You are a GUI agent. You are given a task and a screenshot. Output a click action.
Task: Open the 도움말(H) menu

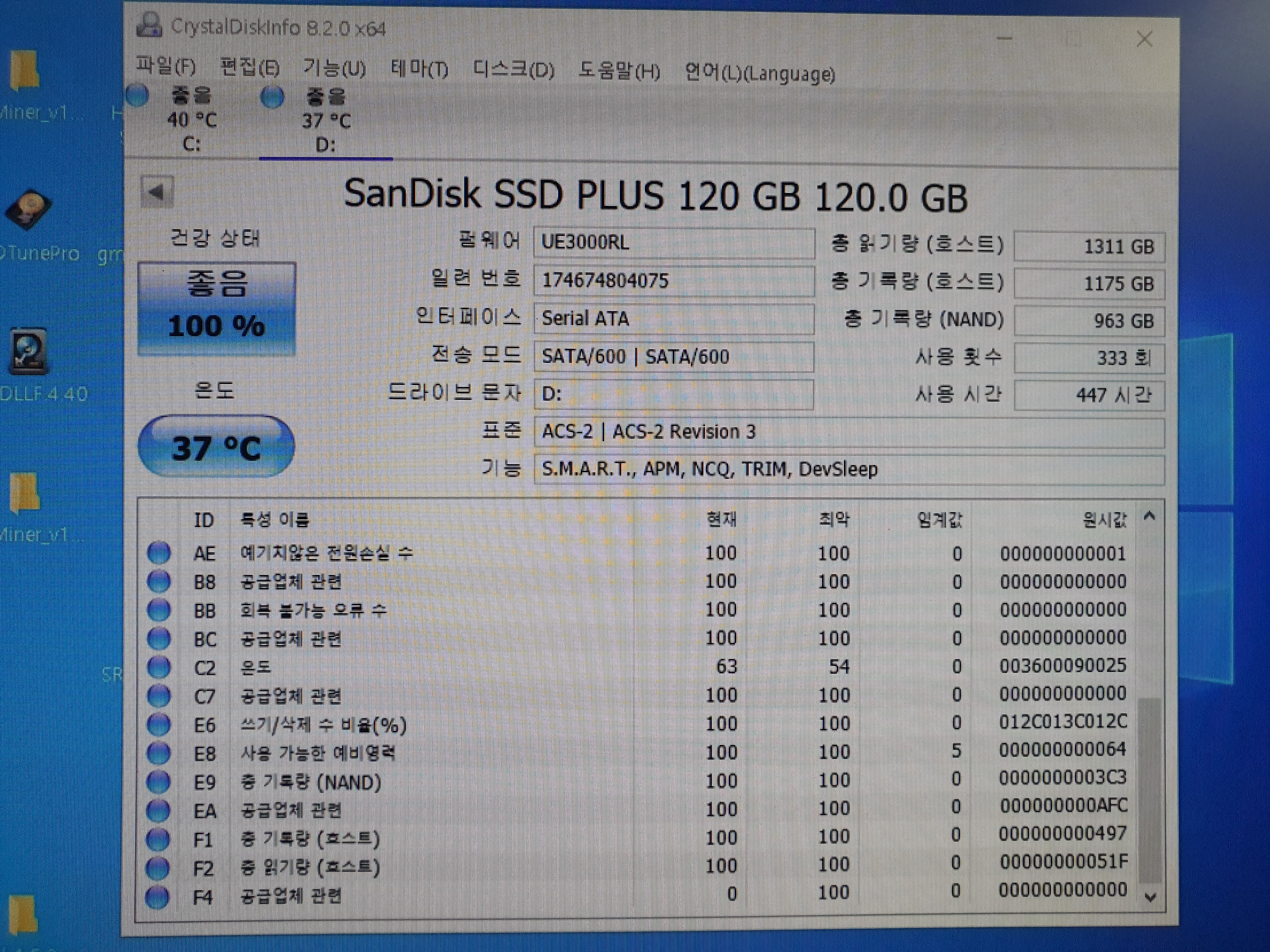(x=620, y=71)
